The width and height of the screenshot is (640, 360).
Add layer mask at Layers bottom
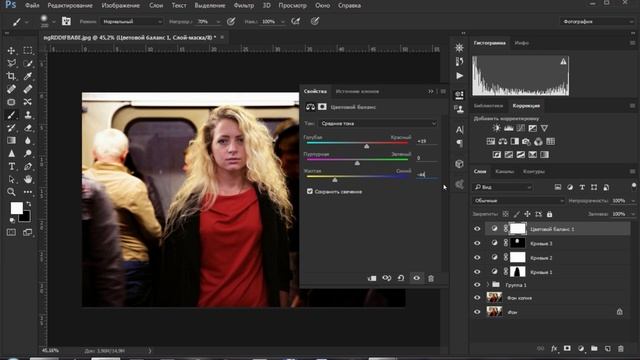tap(567, 349)
